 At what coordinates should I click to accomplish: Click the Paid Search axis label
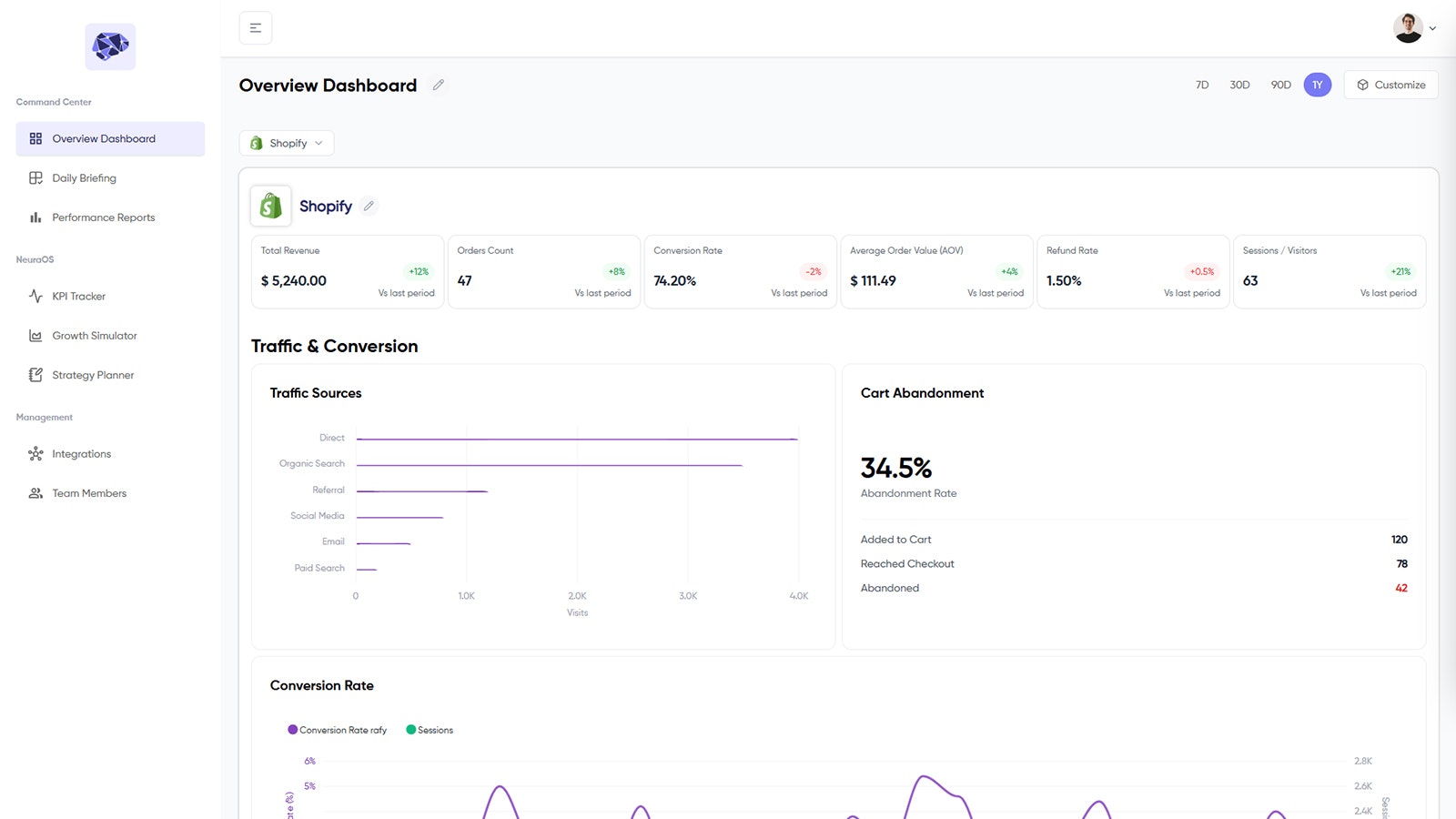pyautogui.click(x=319, y=568)
